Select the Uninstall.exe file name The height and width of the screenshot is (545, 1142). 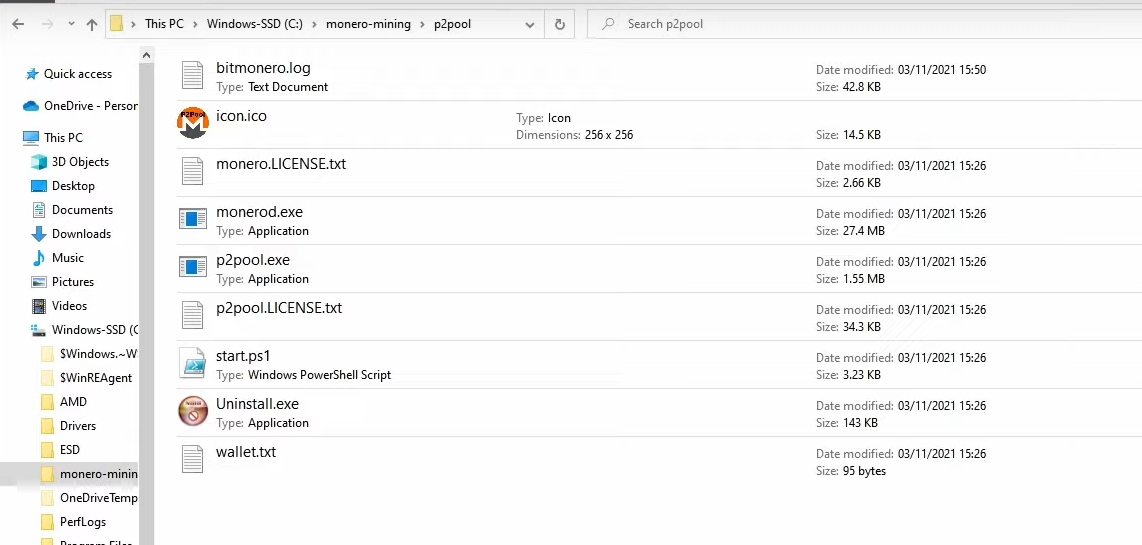(257, 405)
